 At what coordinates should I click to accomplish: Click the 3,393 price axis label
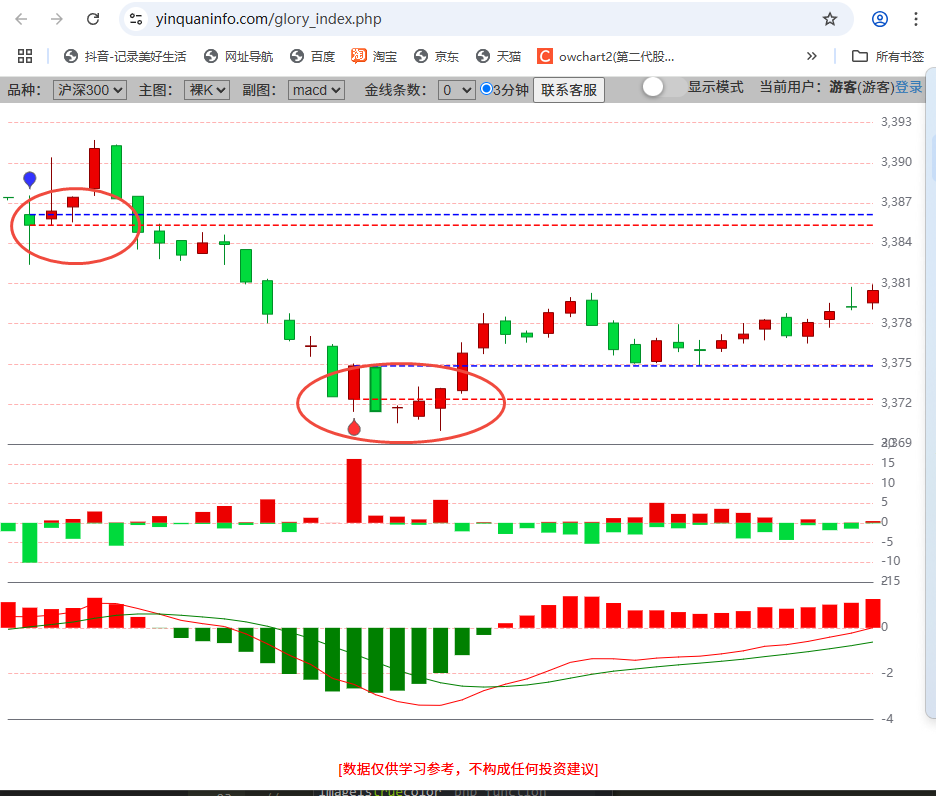pyautogui.click(x=896, y=122)
